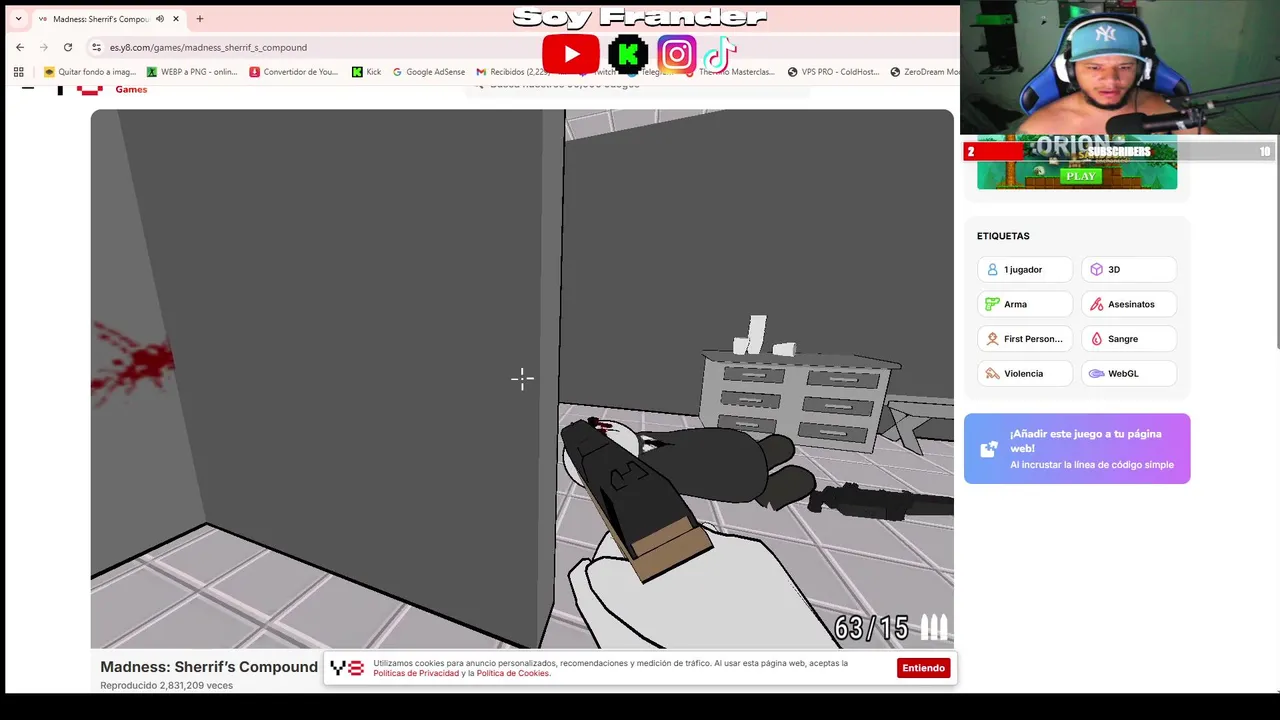Screen dimensions: 1280x720
Task: Click the subscribers goal progress bar
Action: pos(1119,152)
